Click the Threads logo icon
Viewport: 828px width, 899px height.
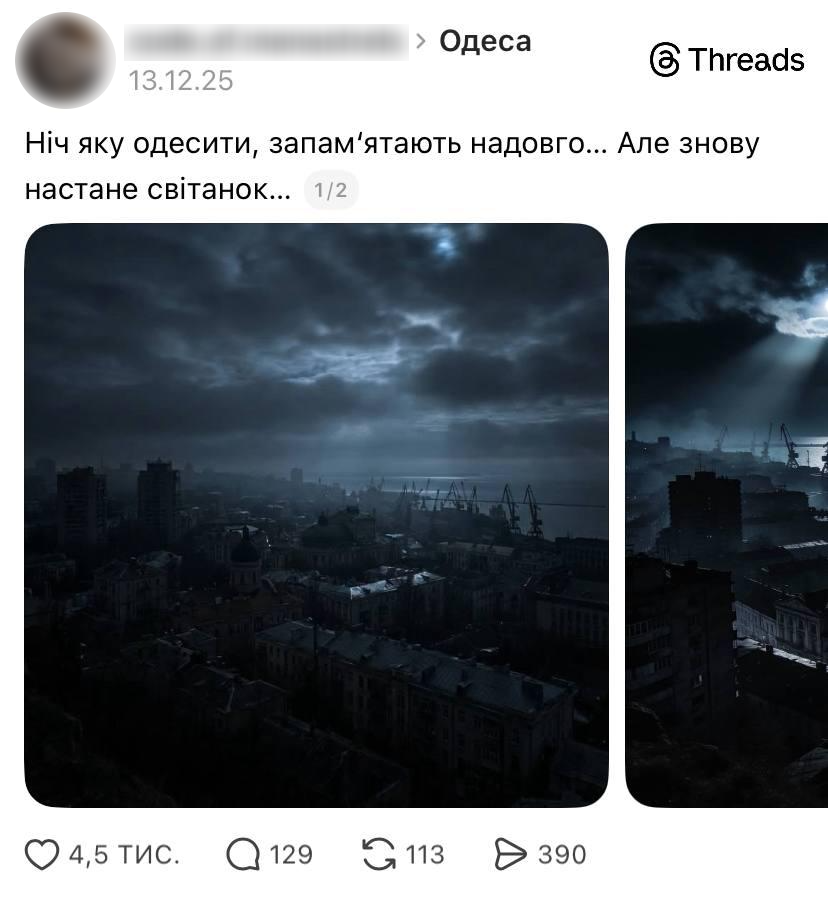[x=665, y=60]
